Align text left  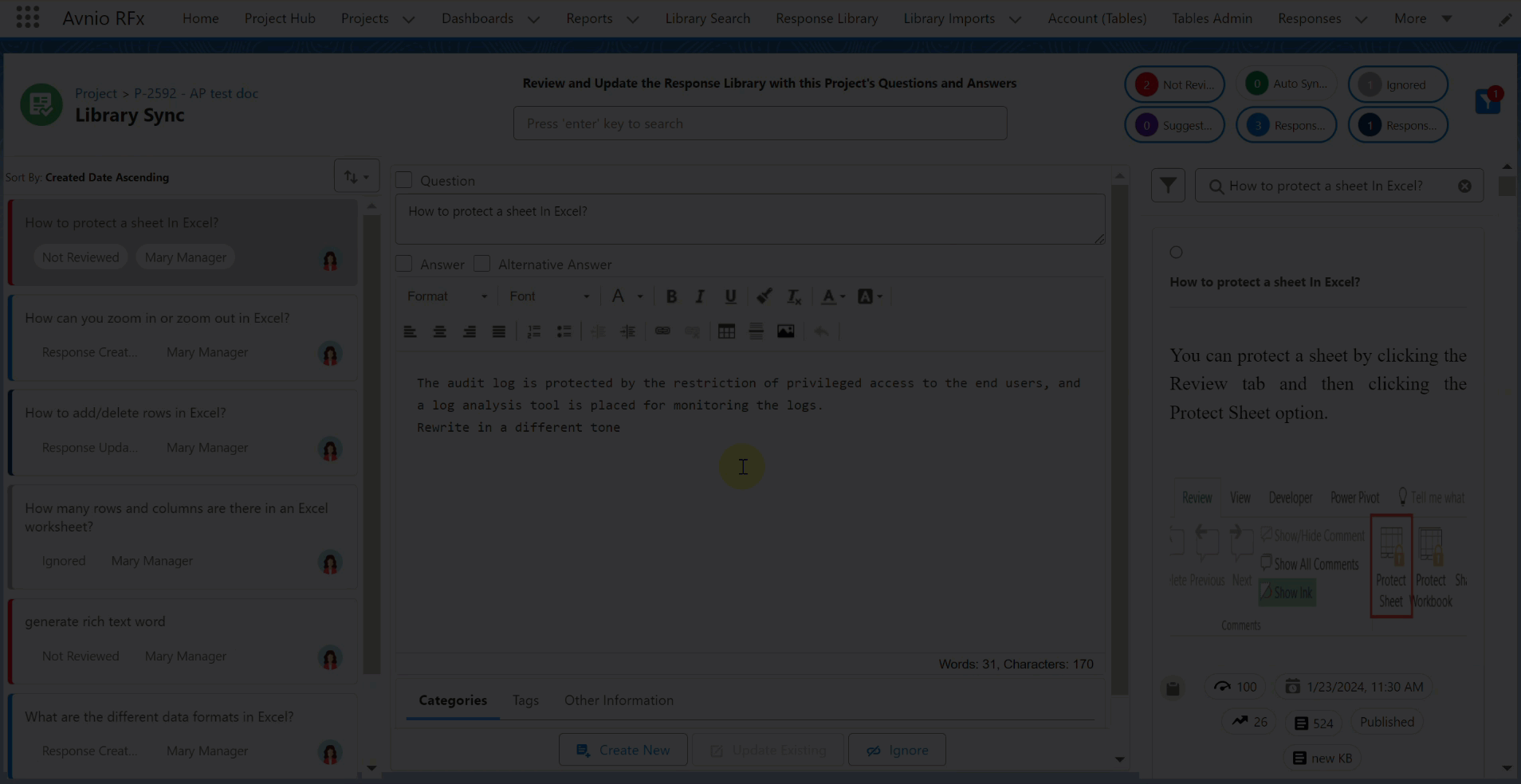pyautogui.click(x=410, y=331)
